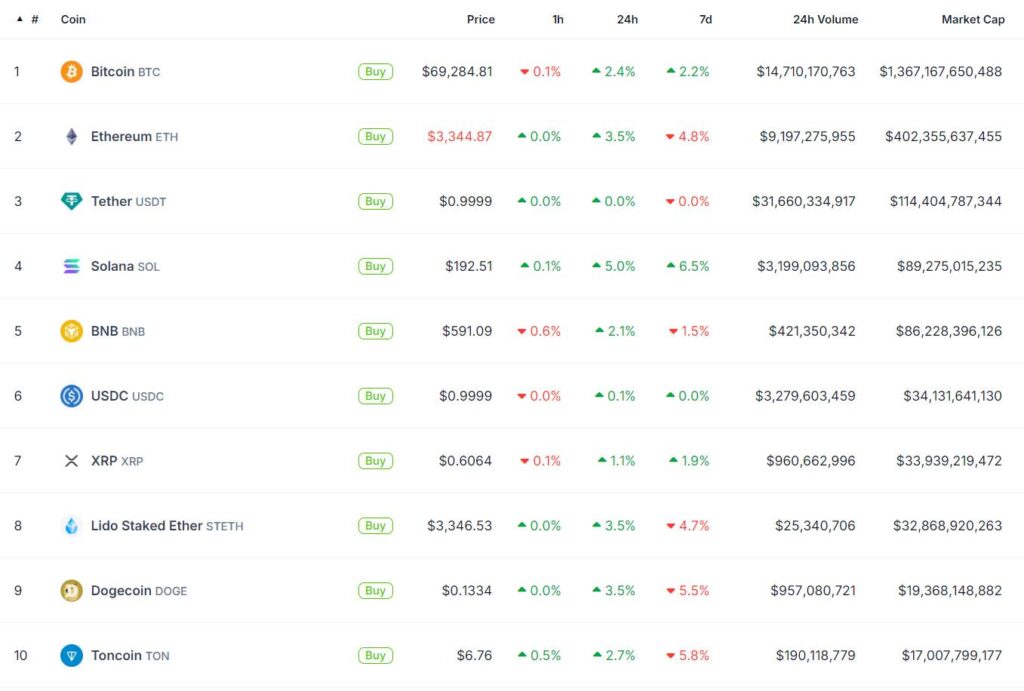Select Toncoin 7d change 5.8%
Screen dimensions: 1024x691
pyautogui.click(x=688, y=655)
